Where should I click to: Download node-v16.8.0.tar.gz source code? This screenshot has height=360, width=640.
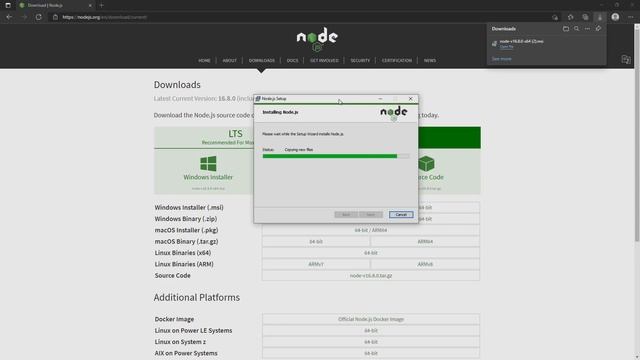[x=371, y=276]
